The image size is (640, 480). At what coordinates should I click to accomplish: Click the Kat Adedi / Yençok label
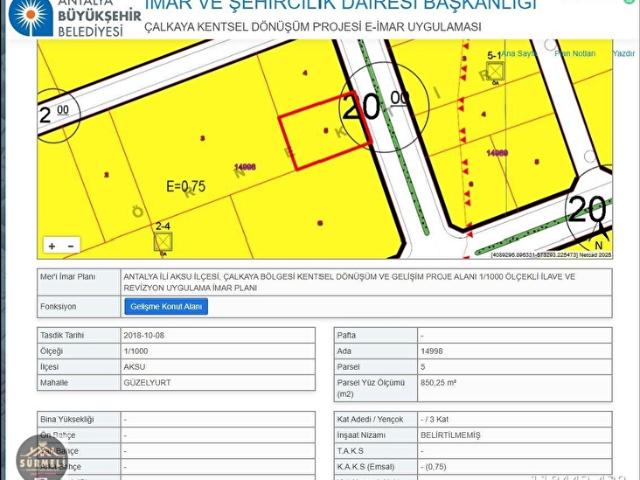click(x=370, y=419)
